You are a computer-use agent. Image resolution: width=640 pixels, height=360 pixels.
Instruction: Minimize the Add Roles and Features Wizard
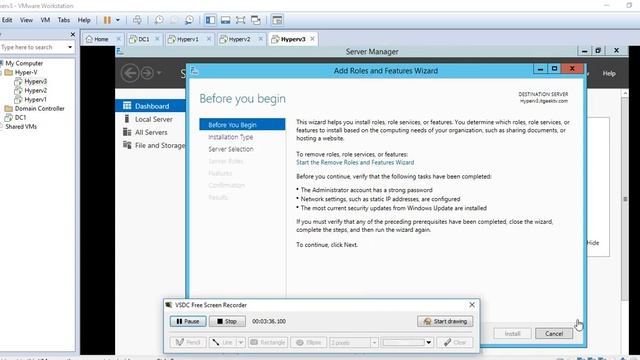coord(540,69)
